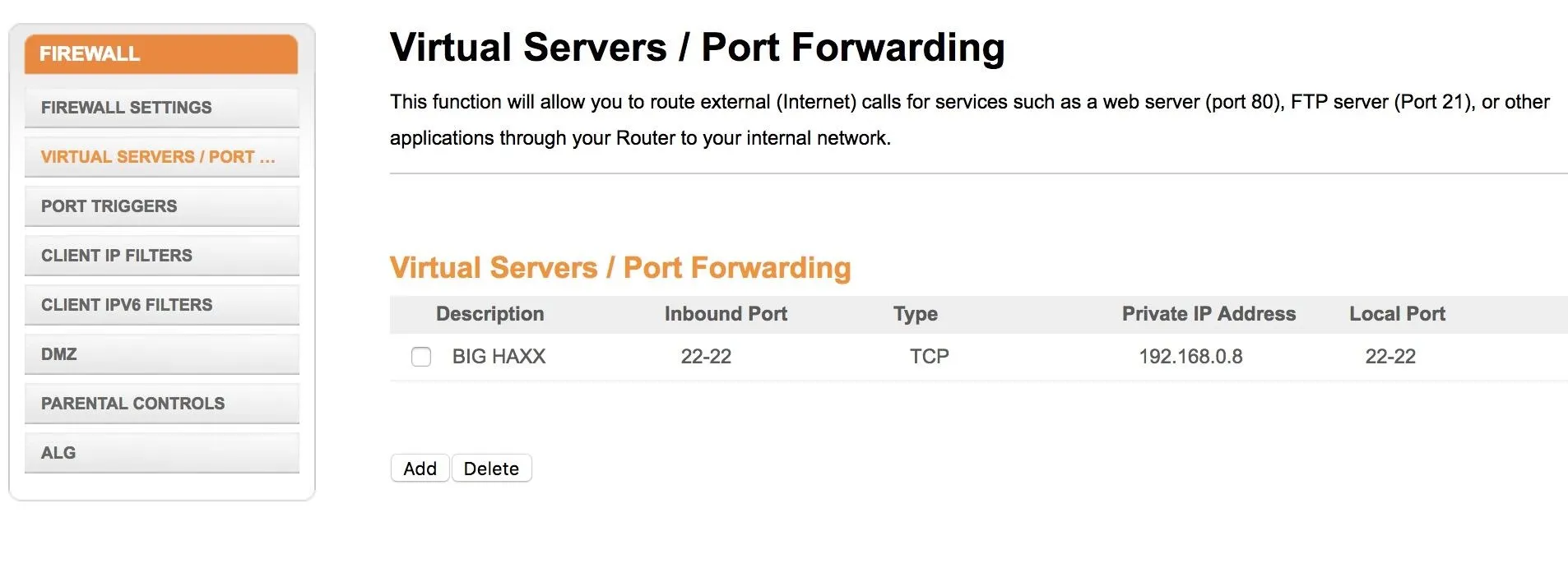Open the FIREWALL header section
Image resolution: width=1568 pixels, height=582 pixels.
coord(161,54)
